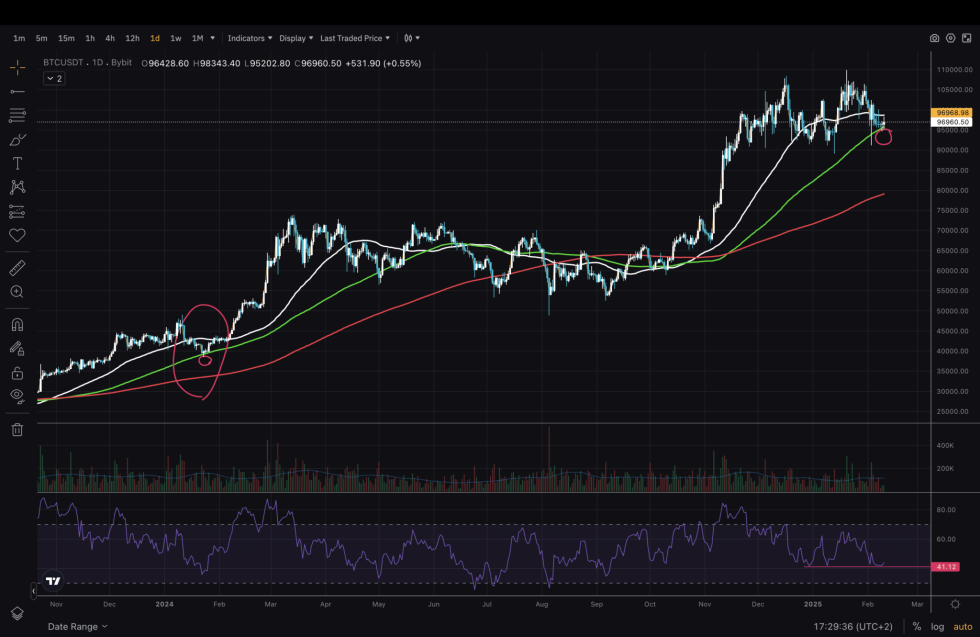Switch to the 1w timeframe

tap(176, 38)
